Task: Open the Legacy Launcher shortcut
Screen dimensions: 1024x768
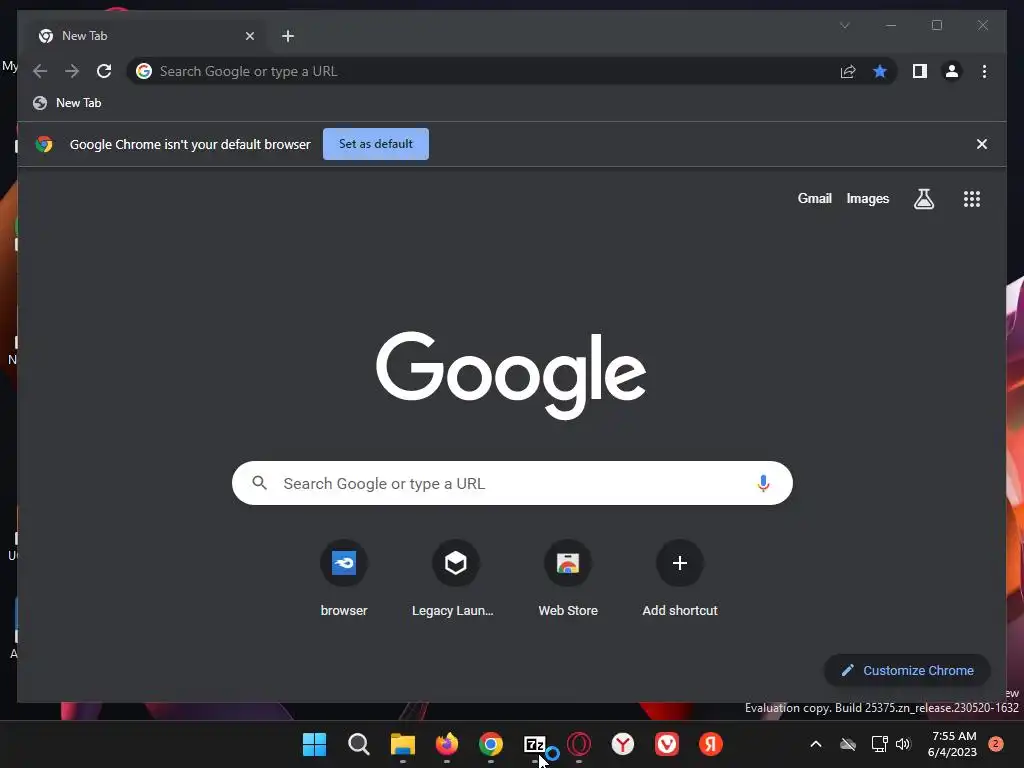Action: tap(455, 578)
